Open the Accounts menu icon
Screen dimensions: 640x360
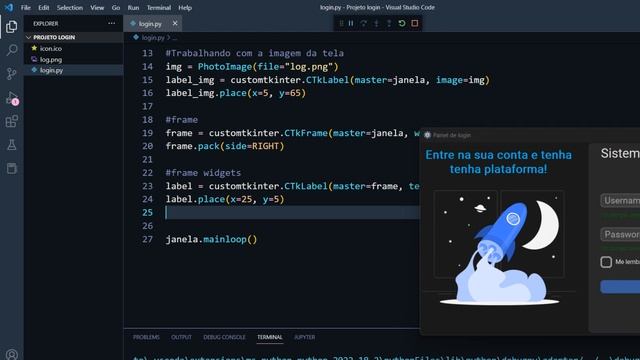(11, 354)
